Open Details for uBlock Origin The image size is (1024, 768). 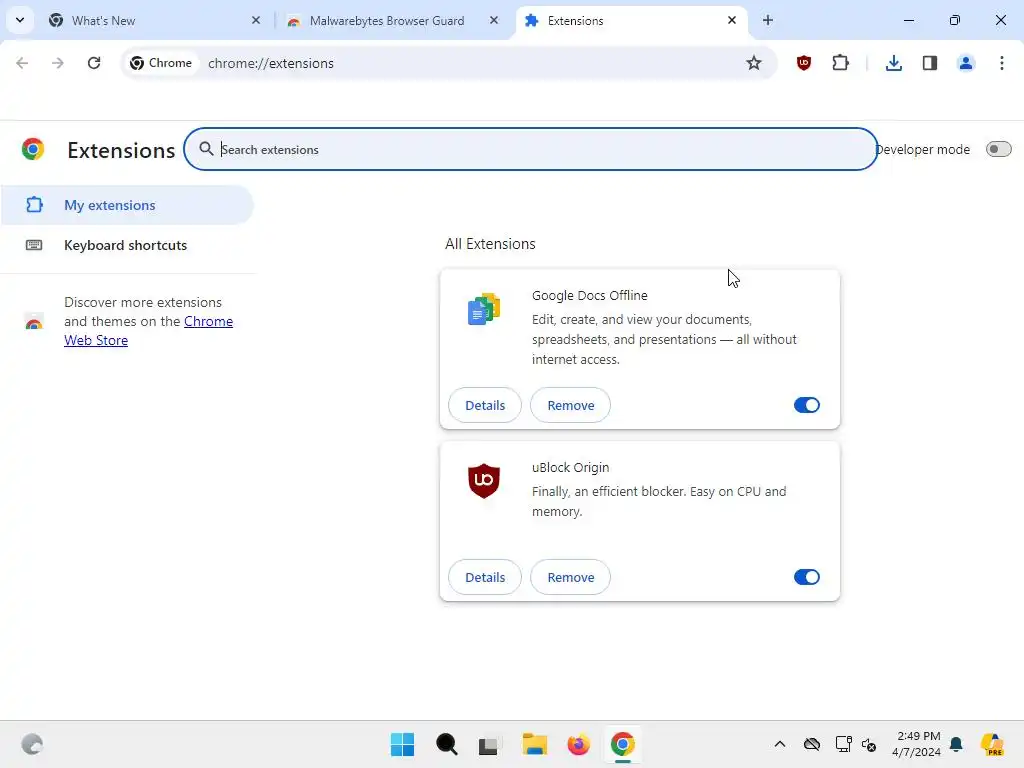coord(485,577)
